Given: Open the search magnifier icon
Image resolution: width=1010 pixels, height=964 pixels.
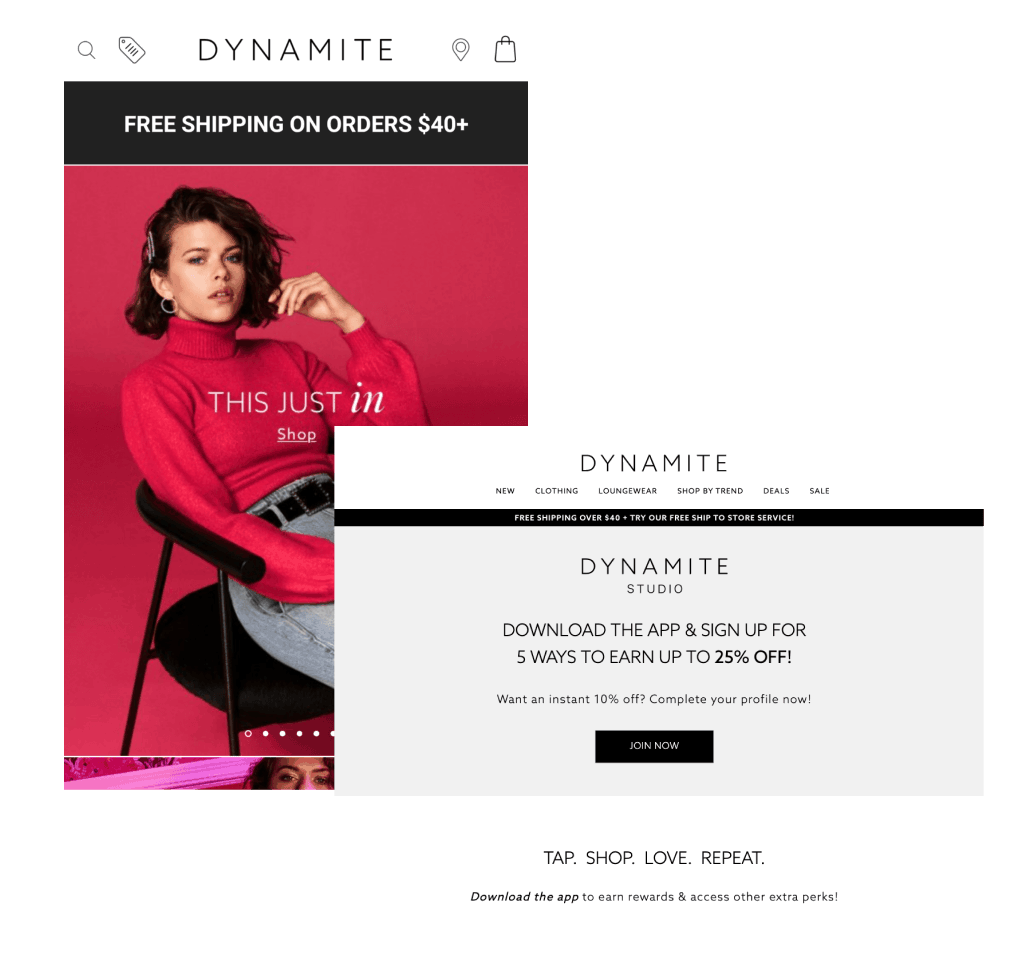Looking at the screenshot, I should pyautogui.click(x=86, y=50).
